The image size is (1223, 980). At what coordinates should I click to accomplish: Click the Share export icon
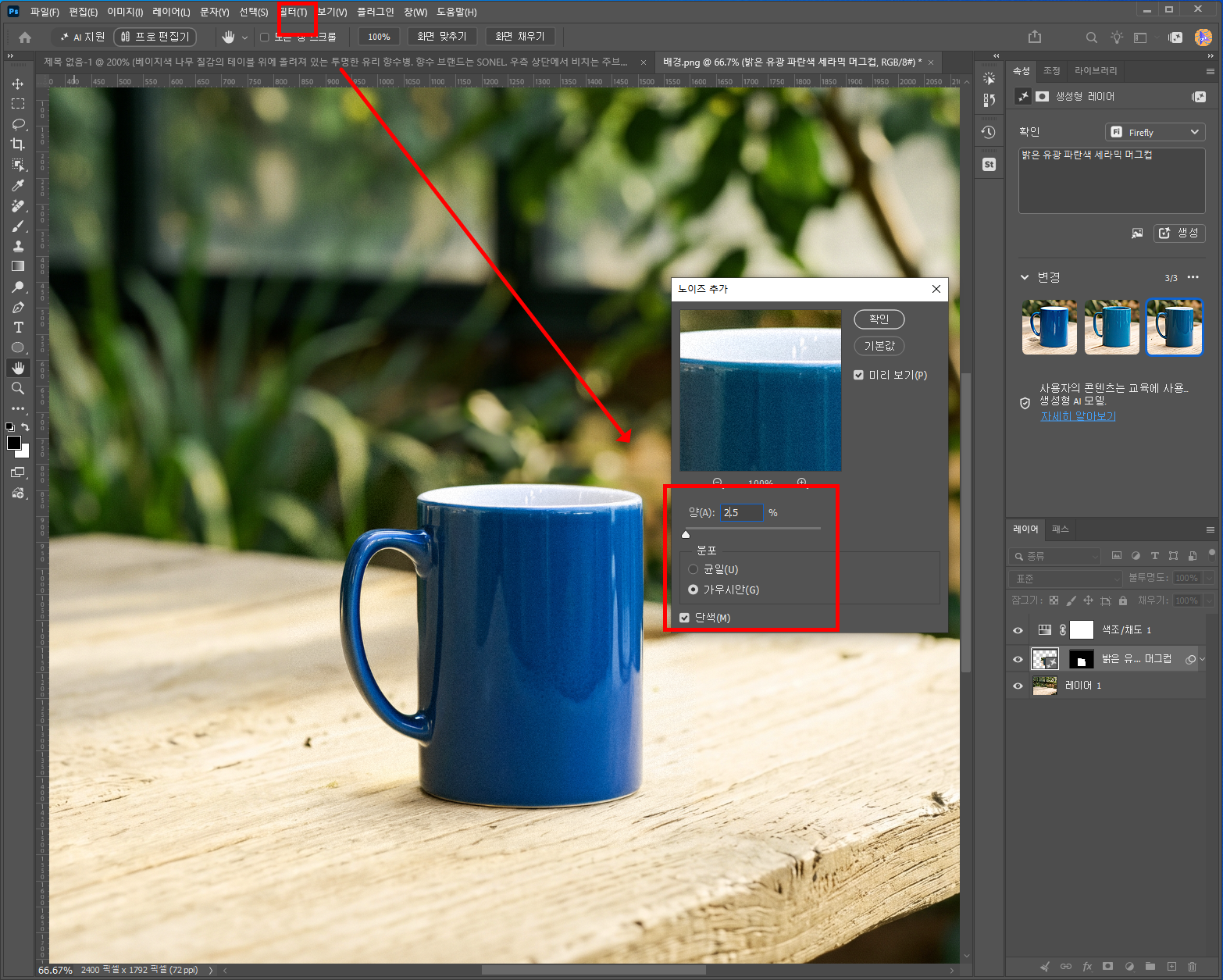1035,37
